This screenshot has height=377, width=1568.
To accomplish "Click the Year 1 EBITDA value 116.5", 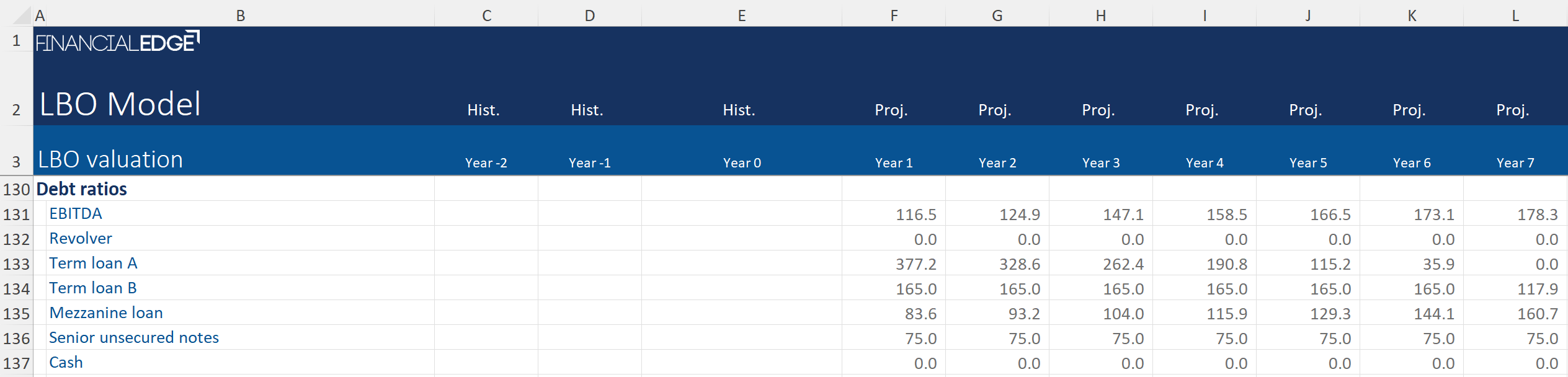I will point(915,215).
